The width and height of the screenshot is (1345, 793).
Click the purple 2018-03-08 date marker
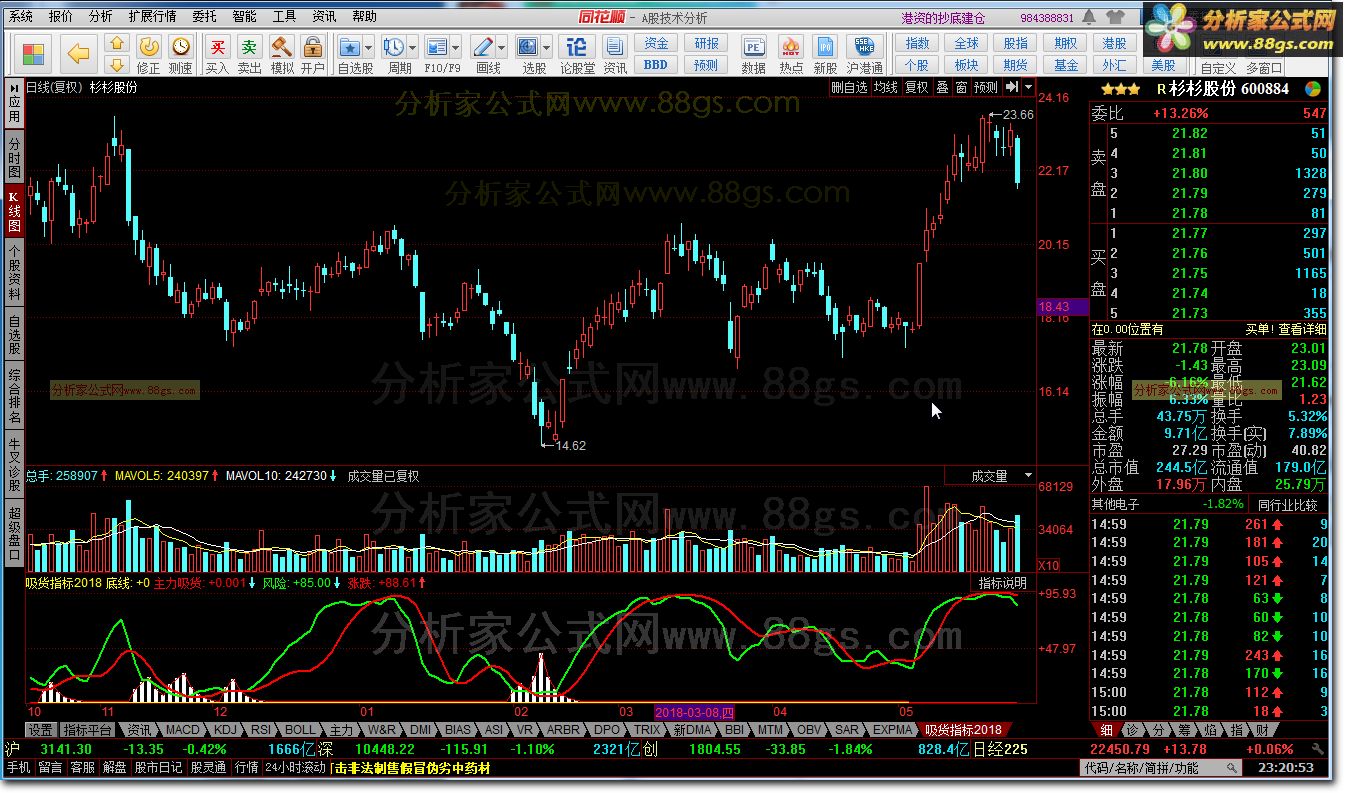click(697, 713)
